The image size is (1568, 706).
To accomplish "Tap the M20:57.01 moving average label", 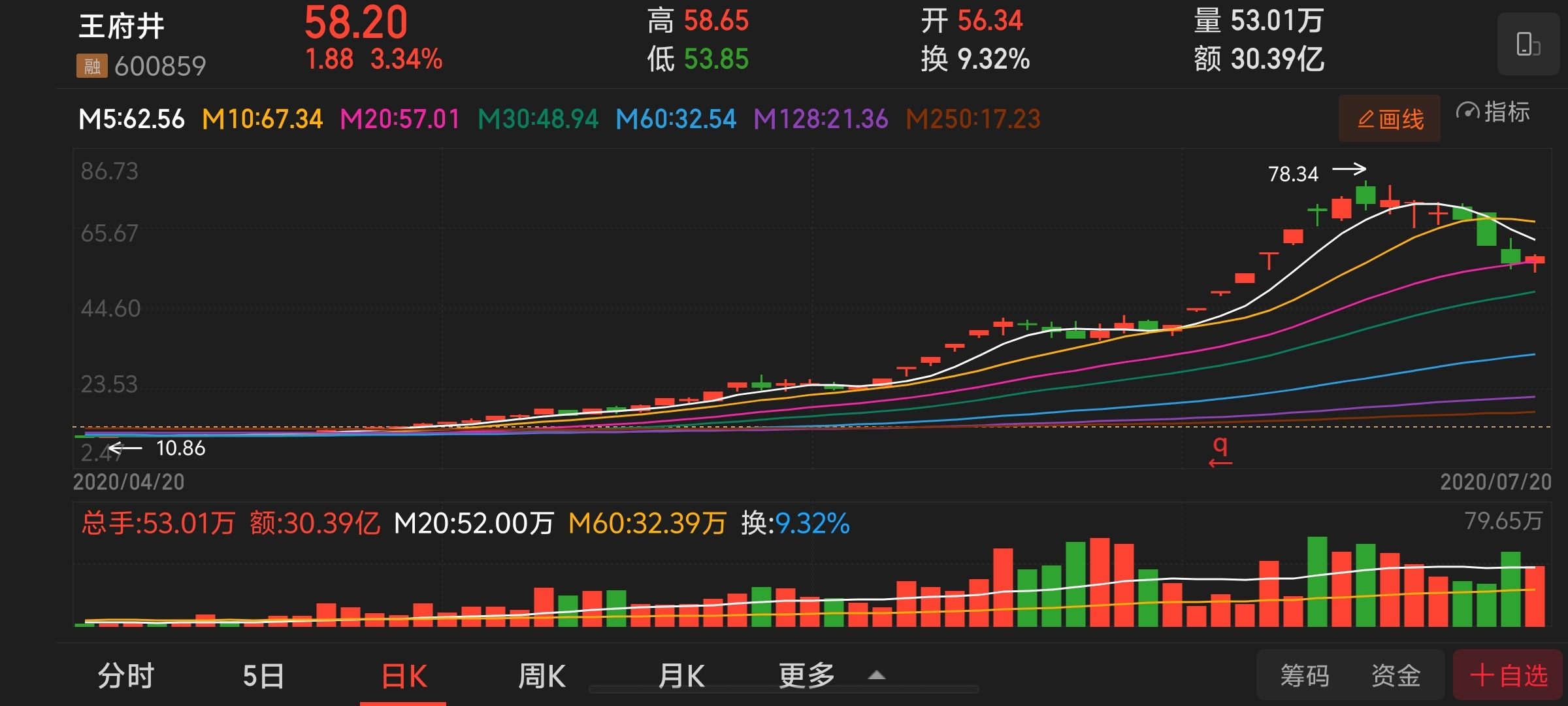I will point(400,119).
